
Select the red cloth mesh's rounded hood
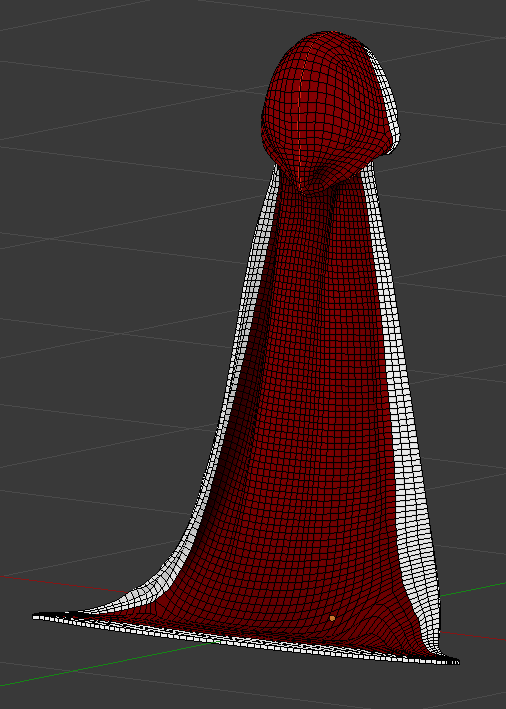330,112
